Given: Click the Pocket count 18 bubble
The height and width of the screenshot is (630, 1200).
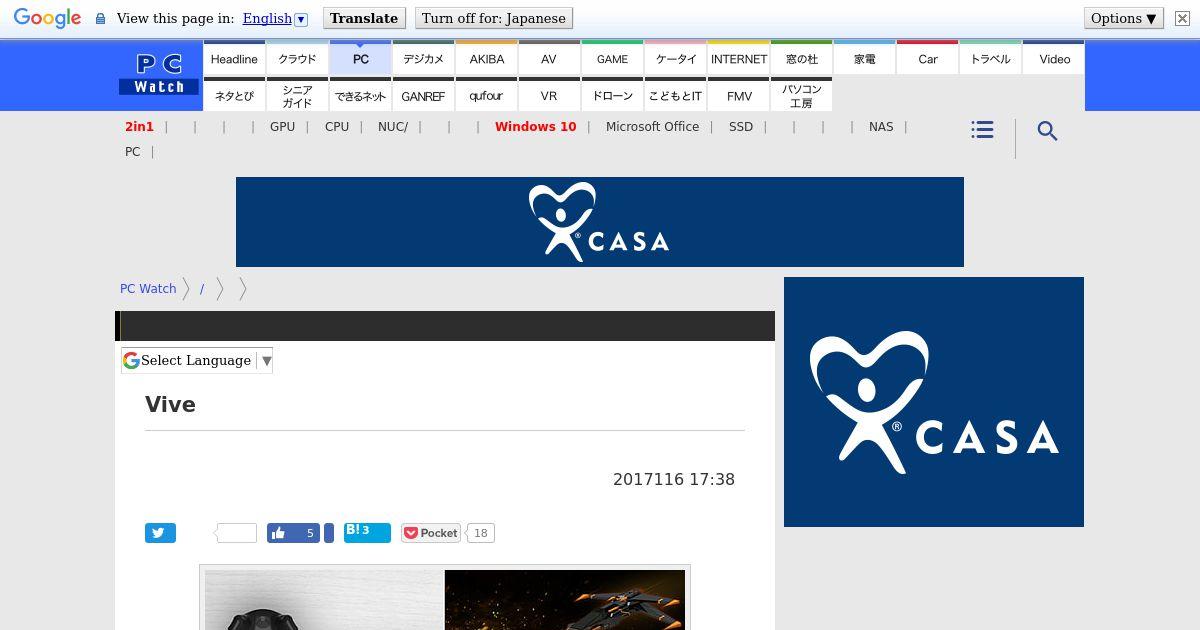Looking at the screenshot, I should click(x=480, y=533).
